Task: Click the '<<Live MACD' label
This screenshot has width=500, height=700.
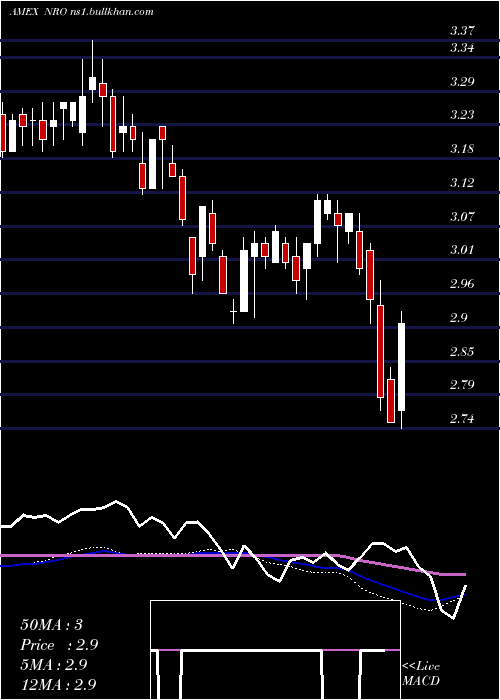Action: (421, 674)
